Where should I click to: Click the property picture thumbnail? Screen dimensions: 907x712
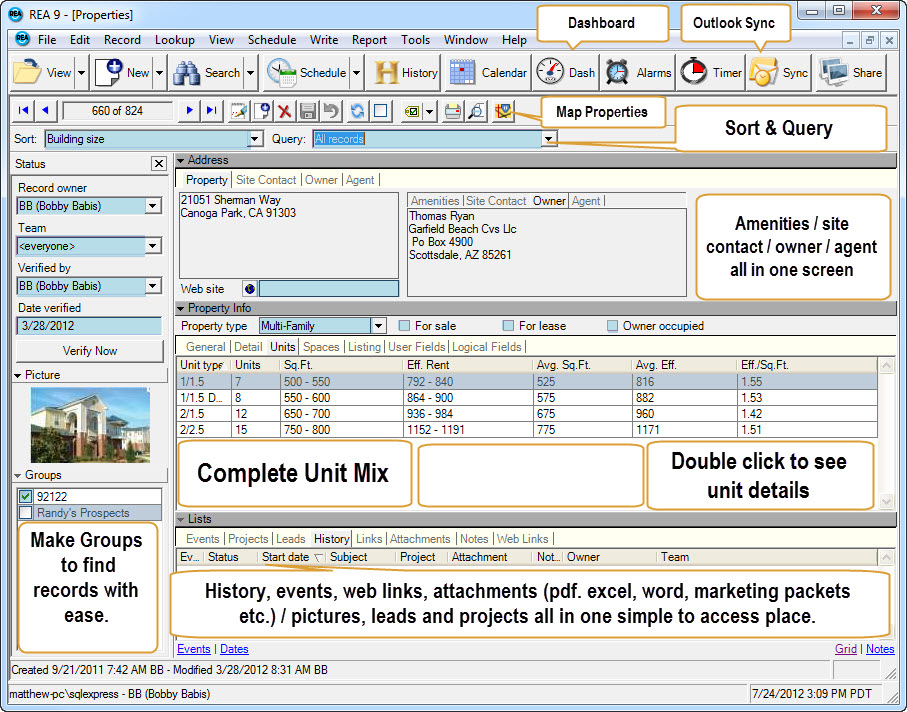[90, 425]
